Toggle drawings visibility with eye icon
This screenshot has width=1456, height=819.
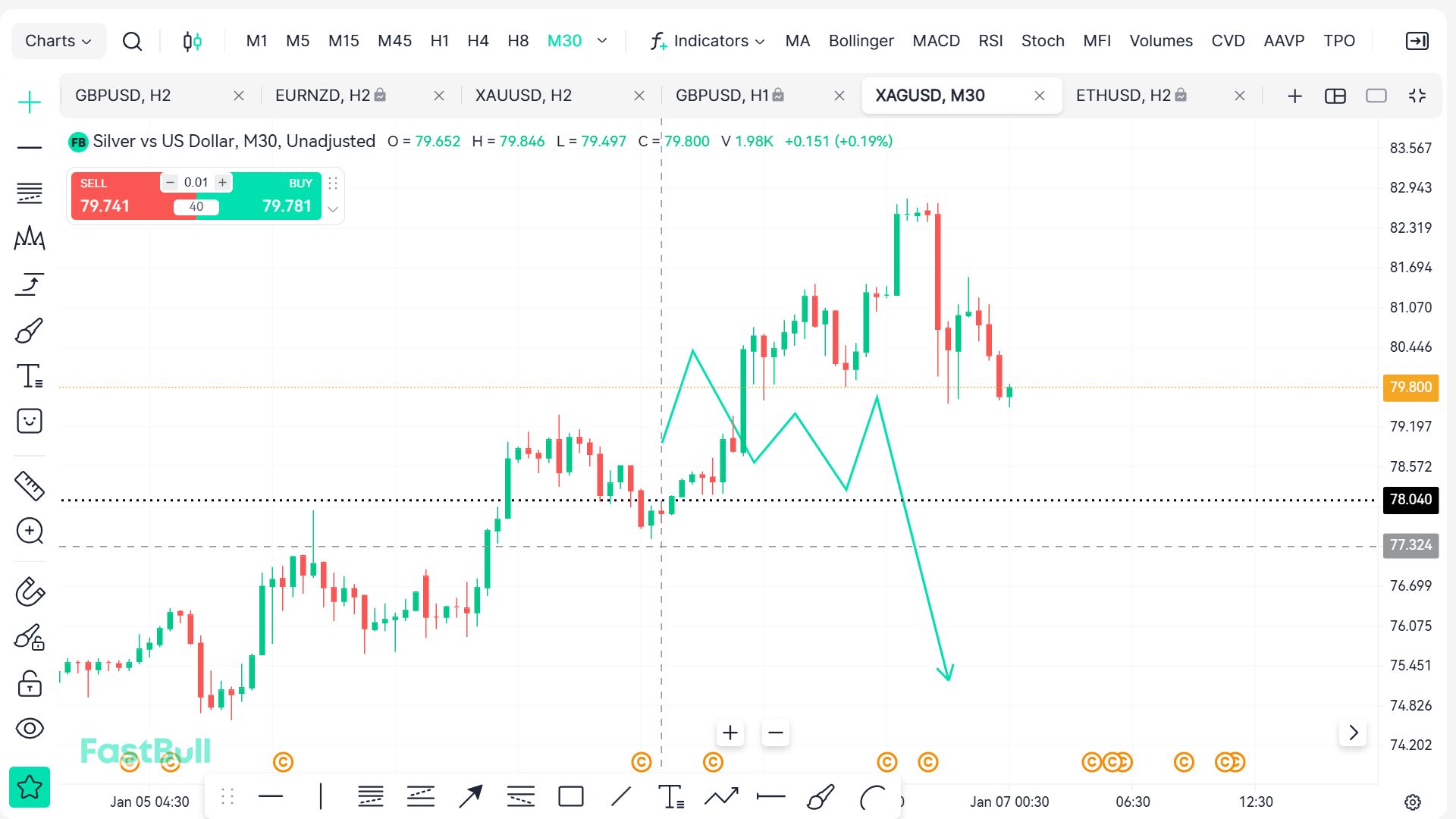point(30,729)
